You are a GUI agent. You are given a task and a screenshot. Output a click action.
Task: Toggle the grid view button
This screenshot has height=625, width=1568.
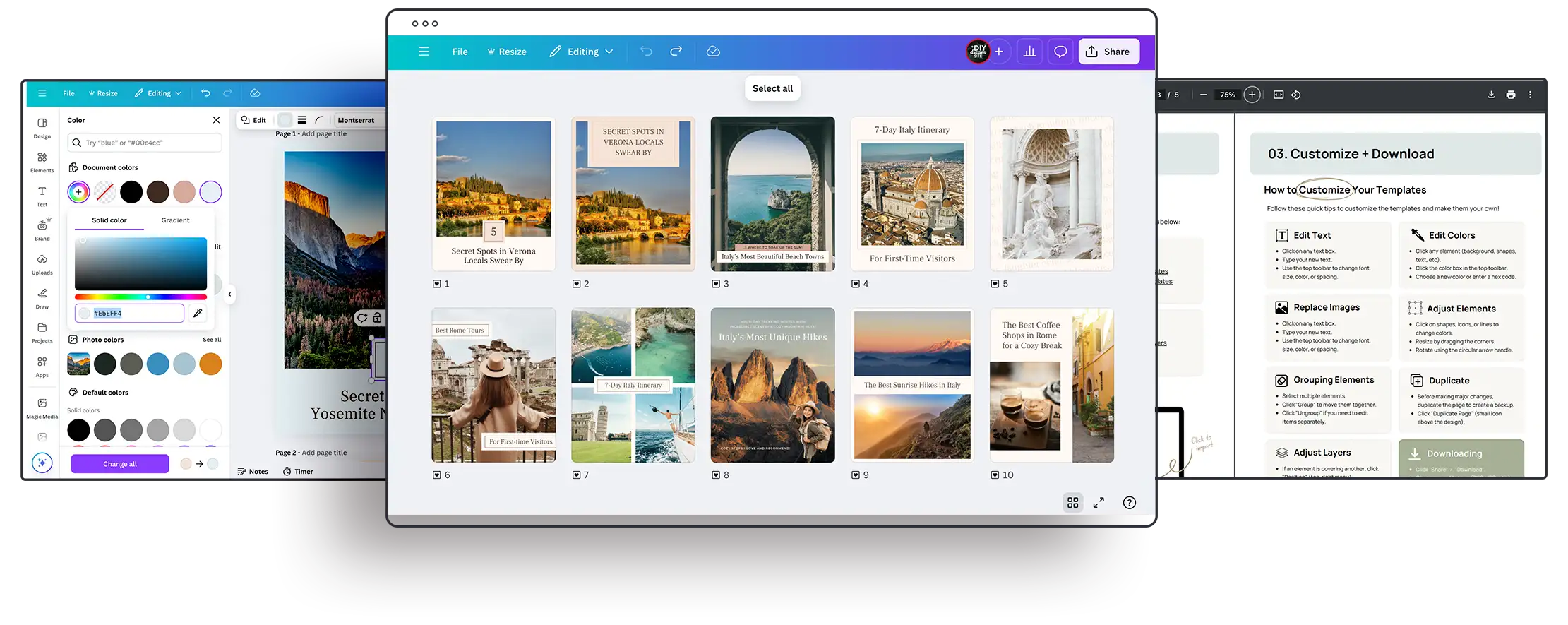pyautogui.click(x=1072, y=503)
